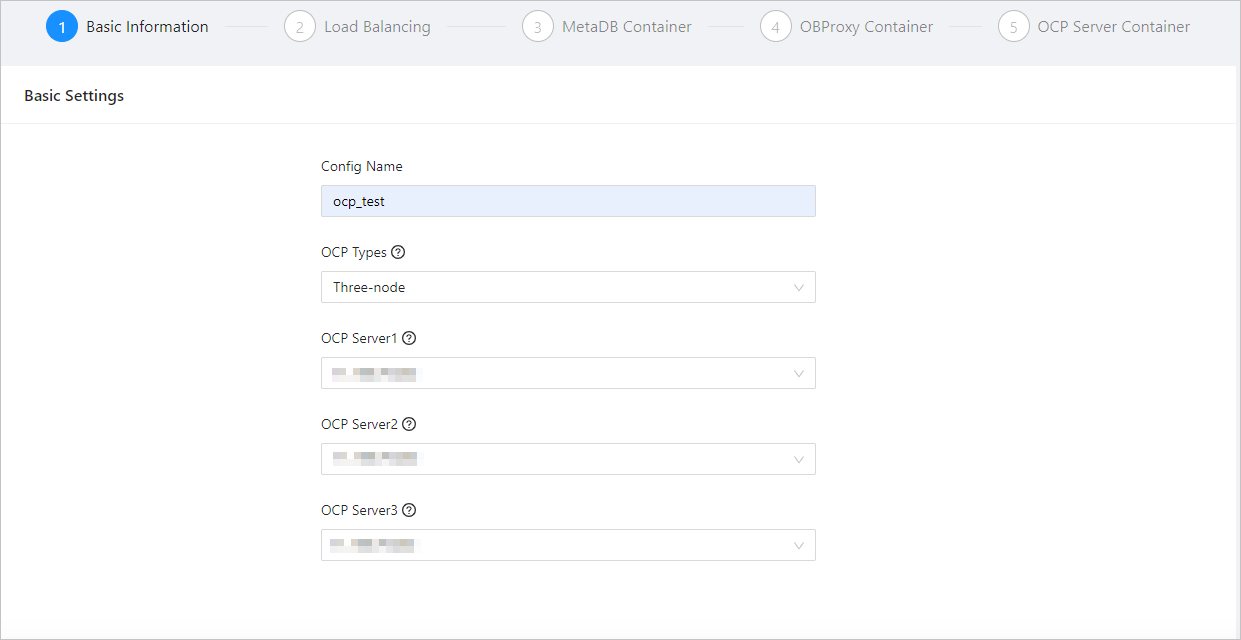Click the step 1 circle icon
The image size is (1241, 640).
[x=62, y=27]
